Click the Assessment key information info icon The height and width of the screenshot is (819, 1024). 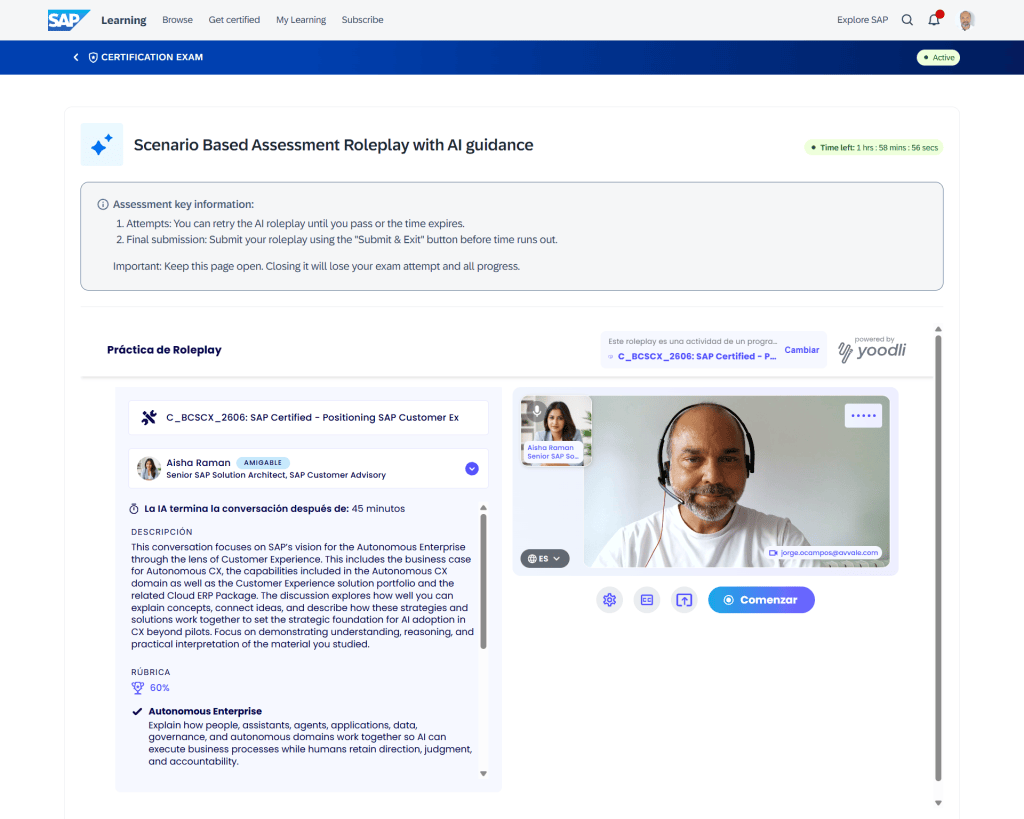[x=103, y=204]
